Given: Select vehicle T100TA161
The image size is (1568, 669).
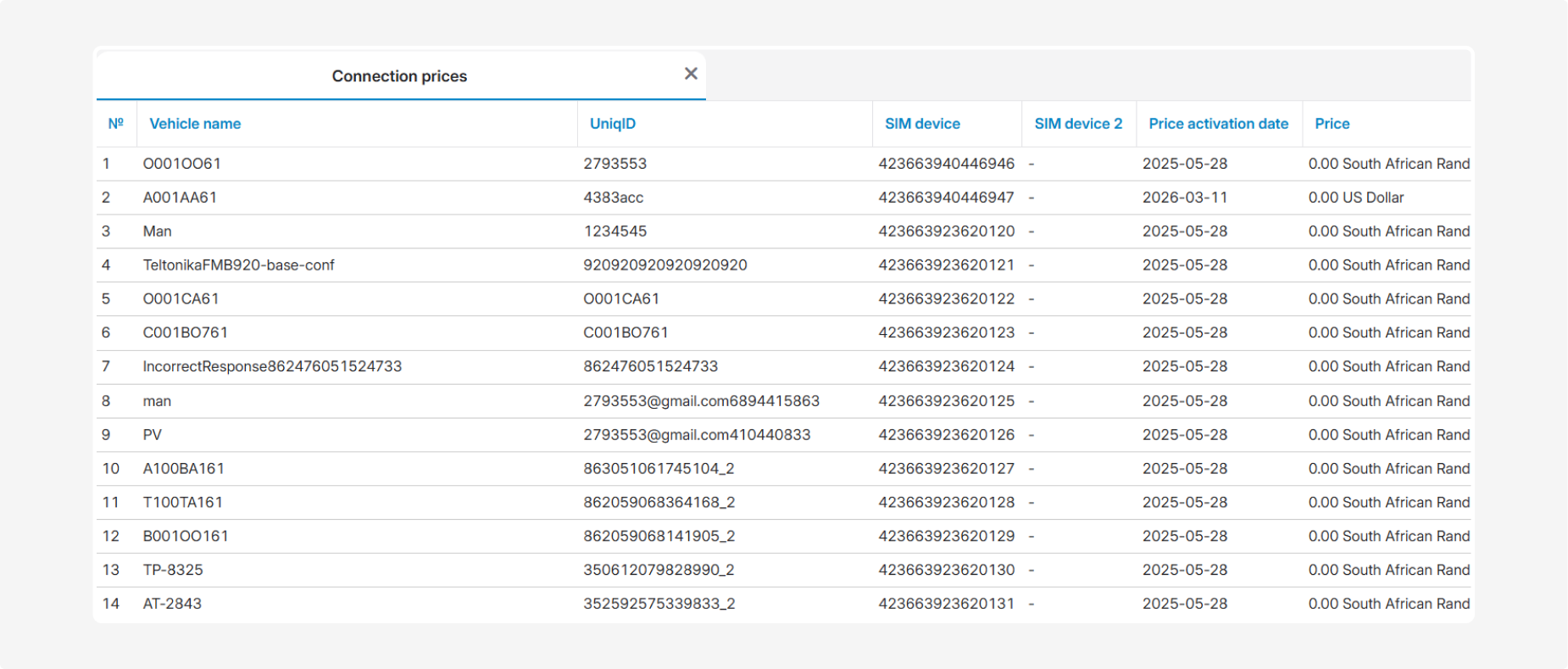Looking at the screenshot, I should [x=182, y=503].
